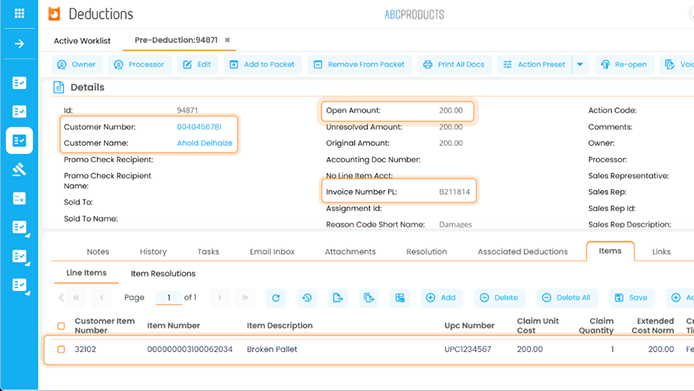Viewport: 694px width, 391px height.
Task: Click Print All Docs button
Action: [x=454, y=64]
